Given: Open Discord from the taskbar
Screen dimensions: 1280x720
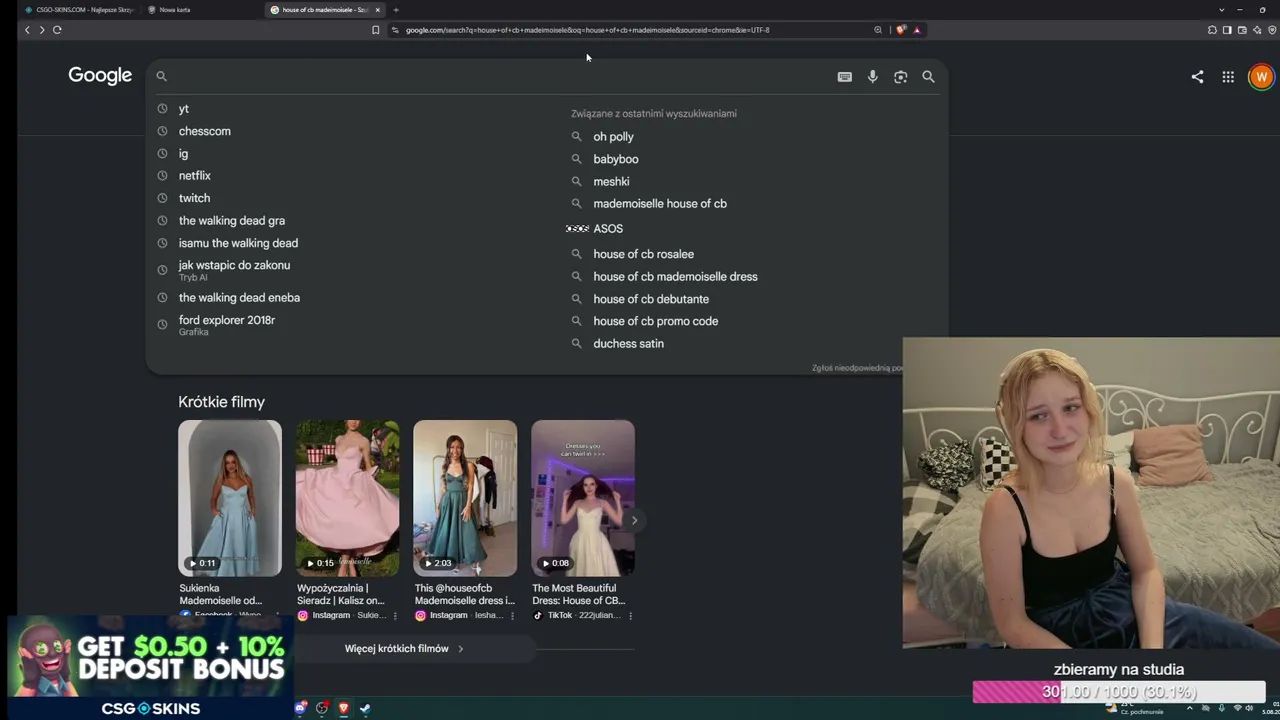Looking at the screenshot, I should pyautogui.click(x=300, y=708).
